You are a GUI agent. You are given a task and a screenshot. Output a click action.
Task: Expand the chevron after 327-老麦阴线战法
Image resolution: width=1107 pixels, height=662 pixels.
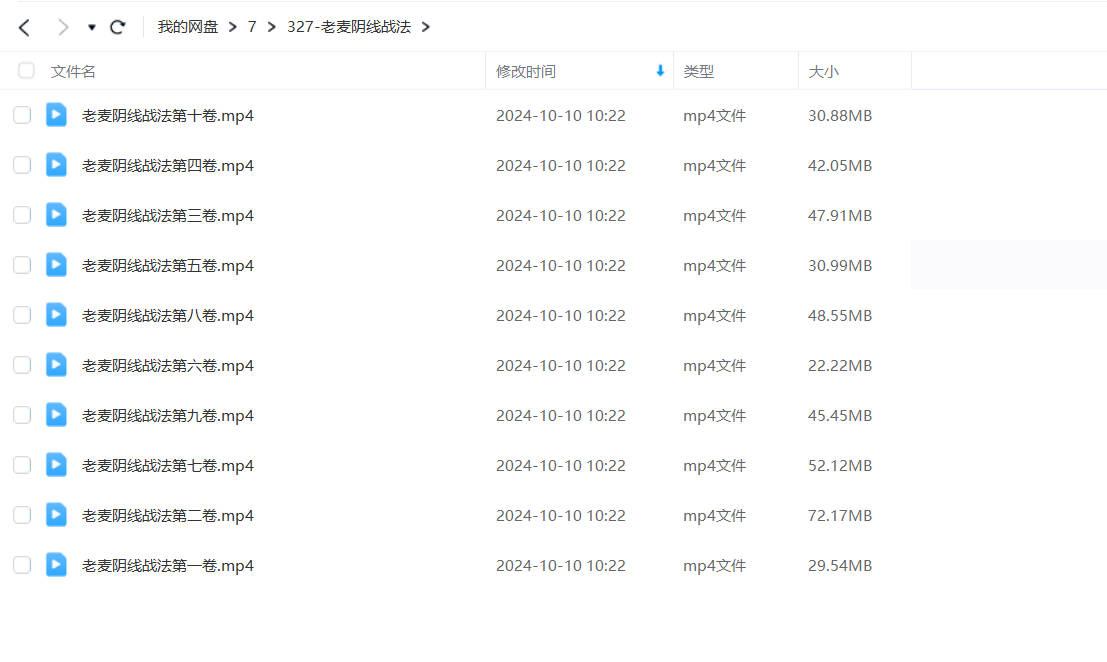point(426,27)
